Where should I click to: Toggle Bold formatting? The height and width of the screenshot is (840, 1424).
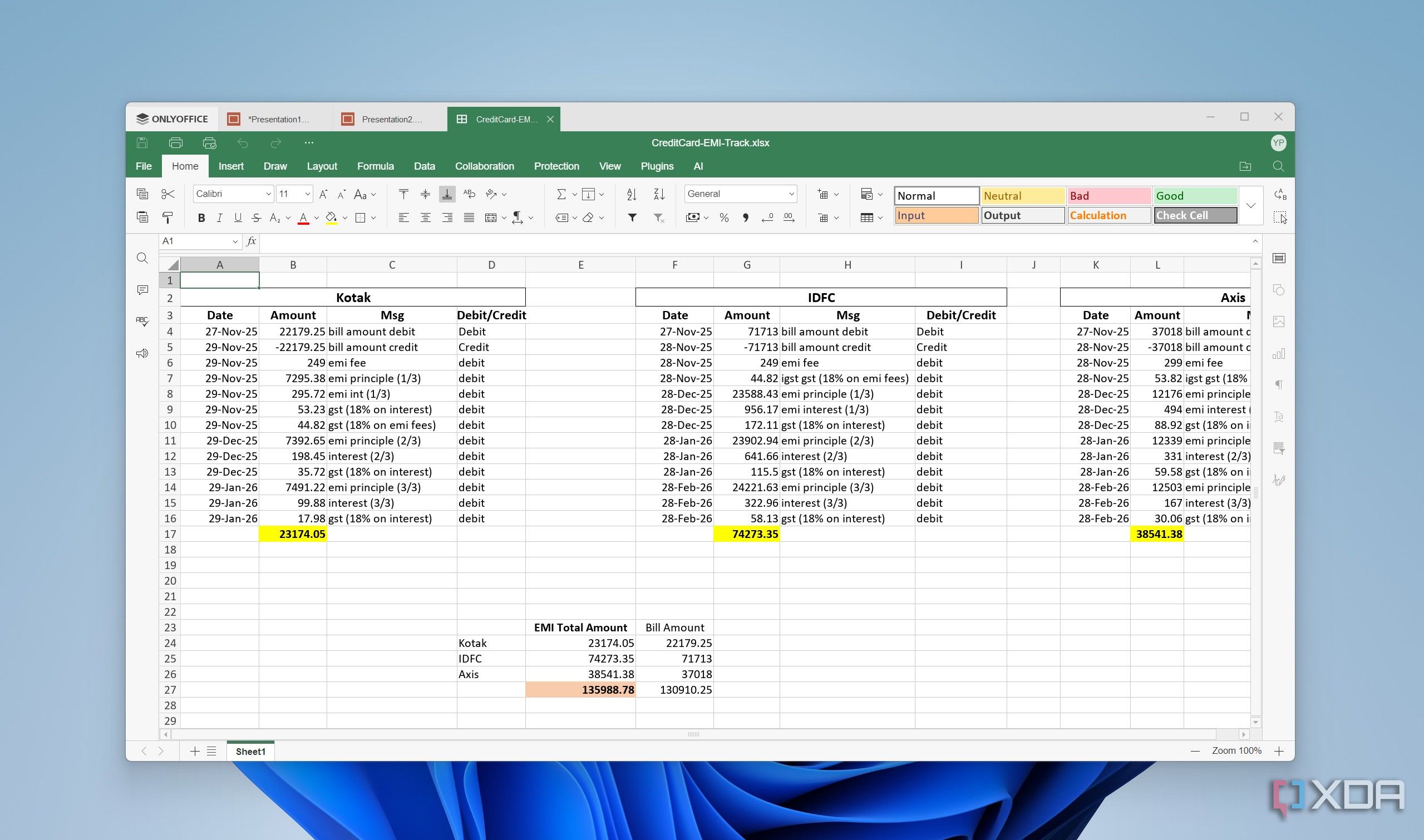click(201, 218)
